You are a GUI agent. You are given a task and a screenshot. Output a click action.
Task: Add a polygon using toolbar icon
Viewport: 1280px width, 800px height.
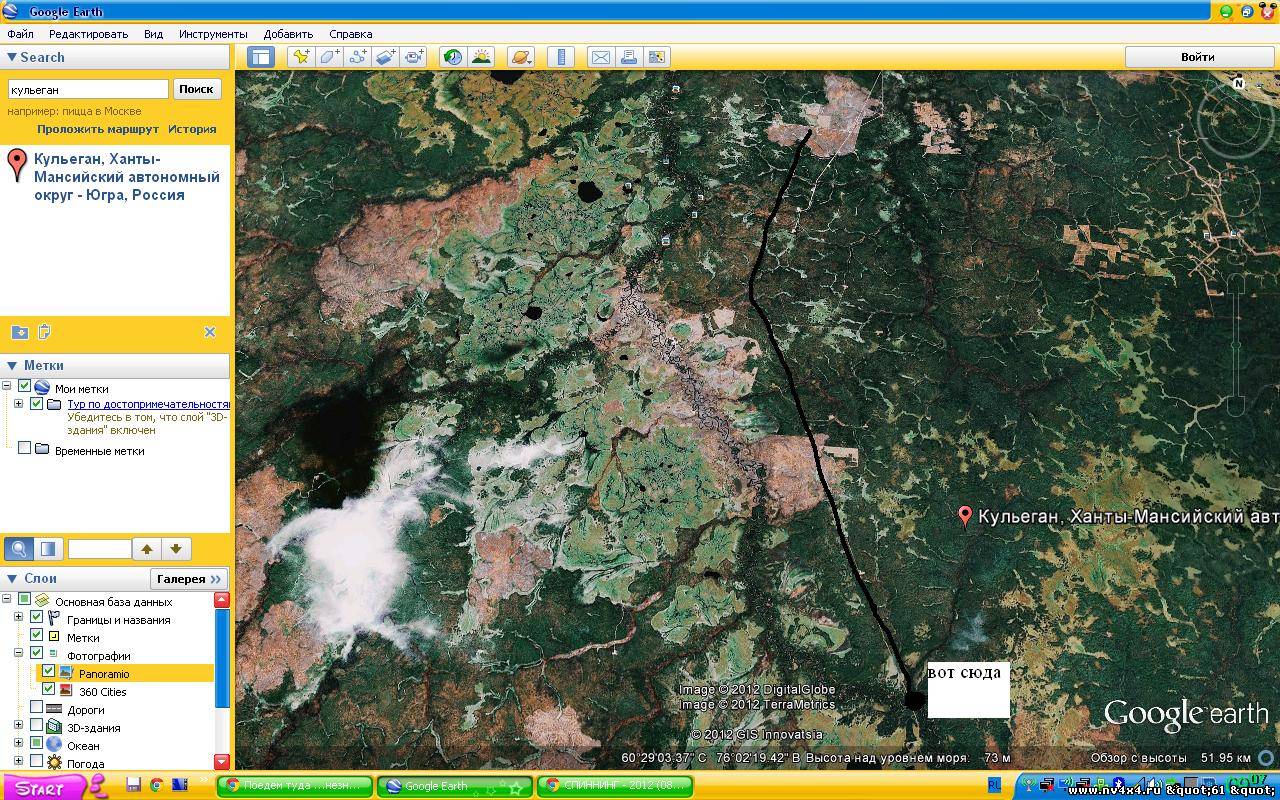329,57
